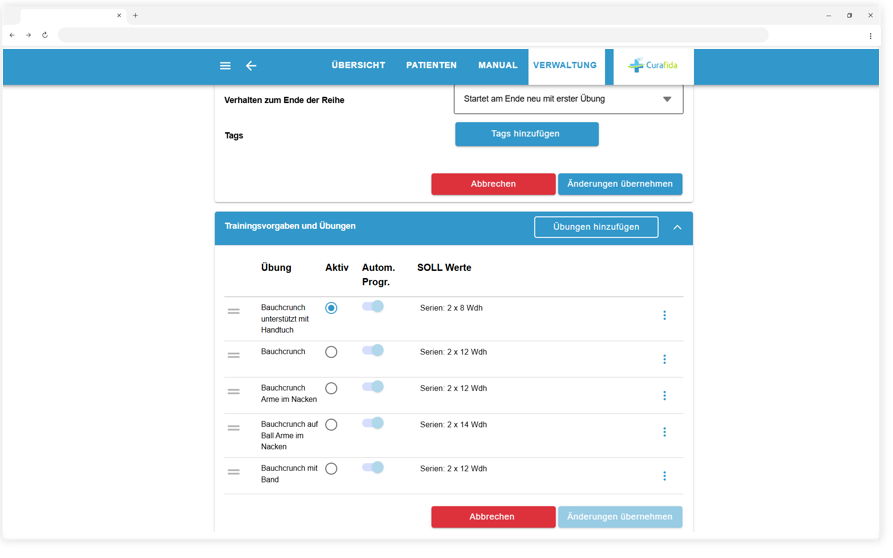Open options for Bauchcrunch mit Band
893x558 pixels.
pyautogui.click(x=665, y=476)
